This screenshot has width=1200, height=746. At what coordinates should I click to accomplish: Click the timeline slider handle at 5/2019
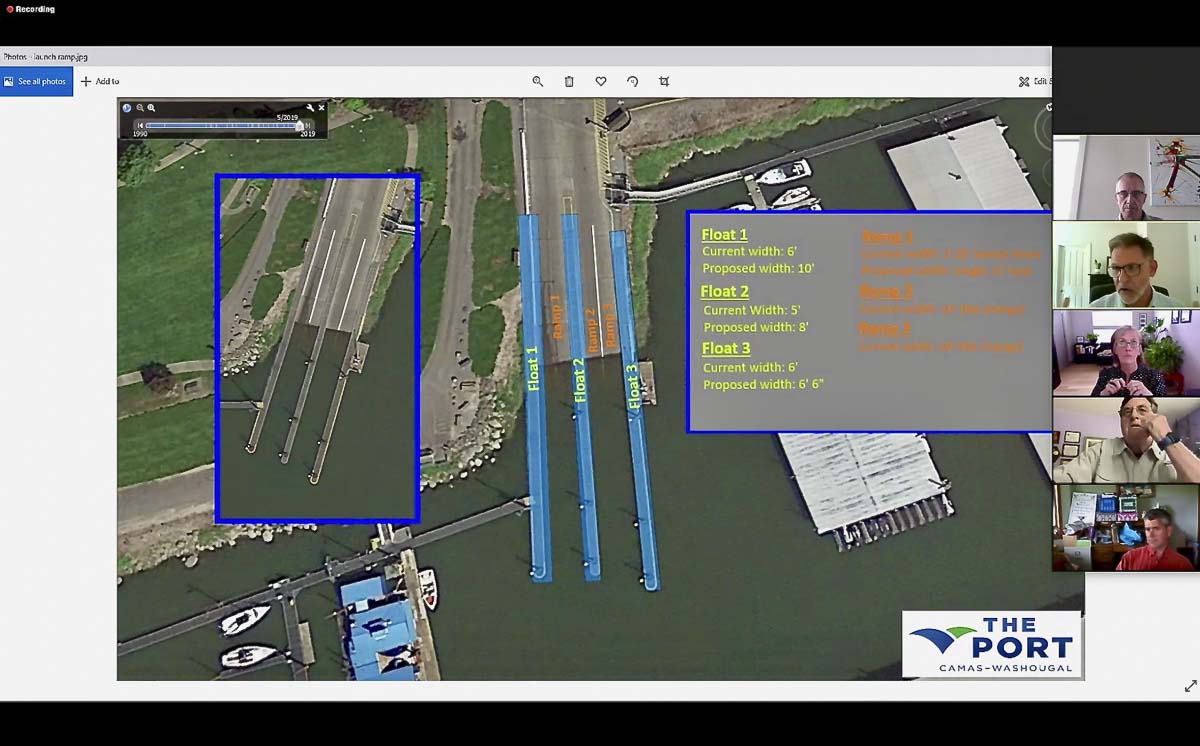(298, 125)
